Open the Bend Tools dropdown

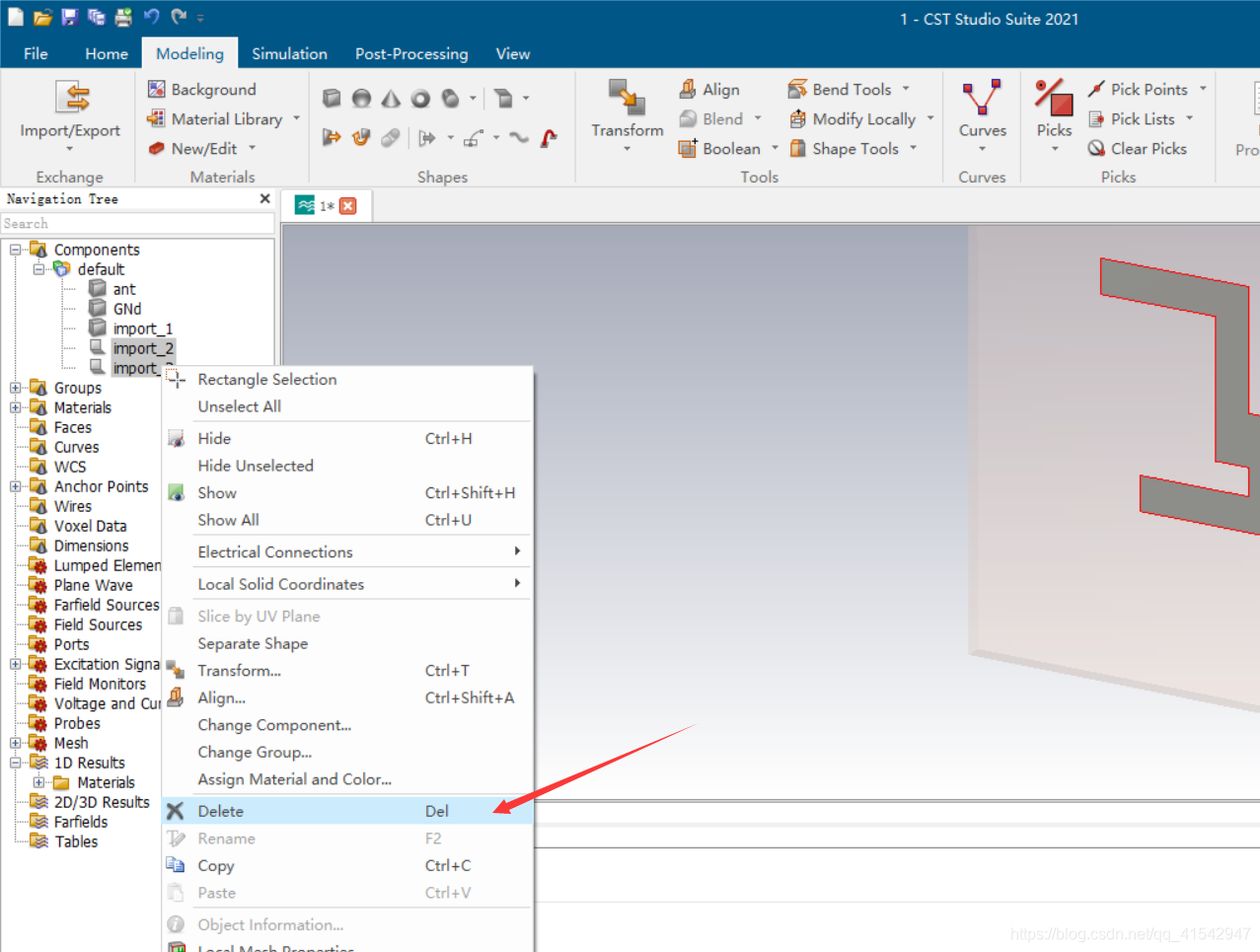tap(906, 89)
